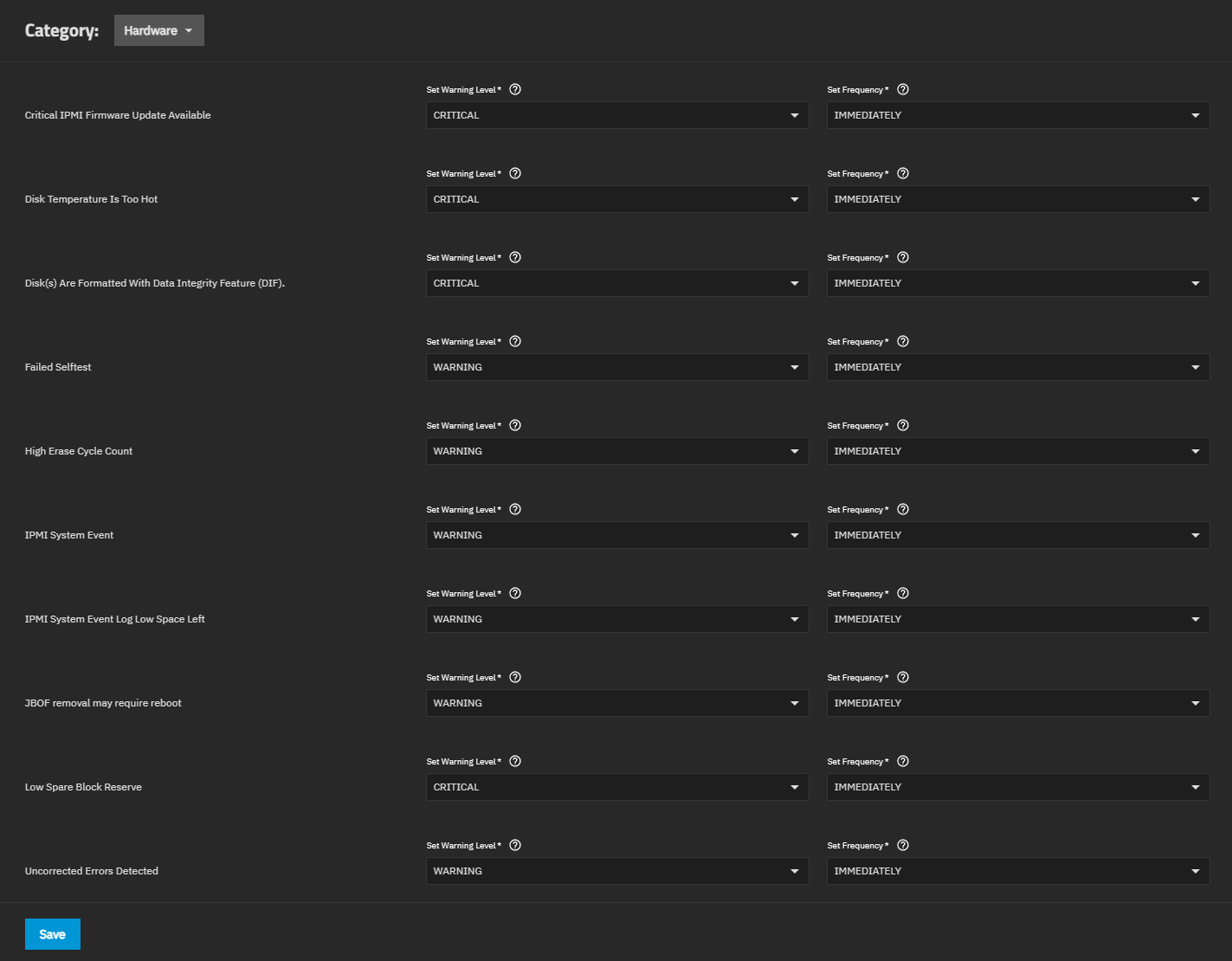
Task: Open frequency dropdown for IPMI System Event
Action: coord(1017,535)
